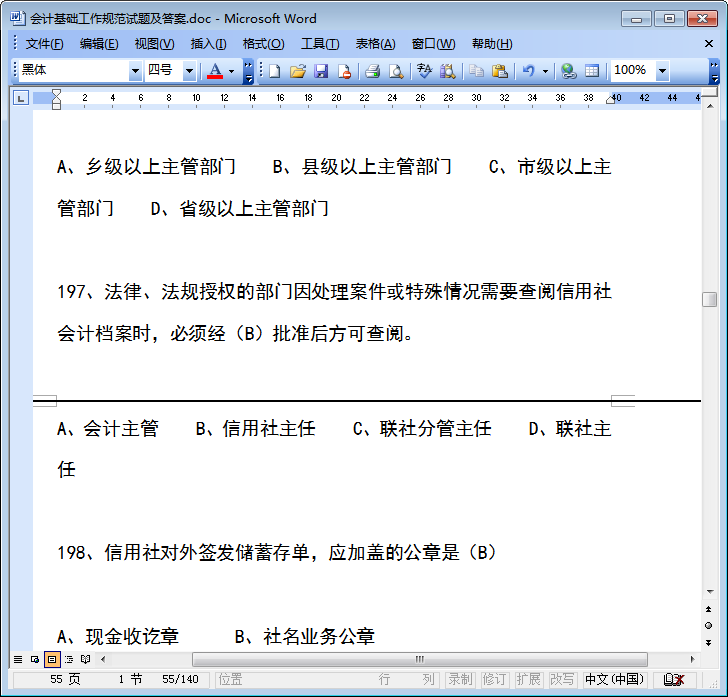This screenshot has height=697, width=728.
Task: Toggle 录制 macro recording in status bar
Action: [x=460, y=679]
